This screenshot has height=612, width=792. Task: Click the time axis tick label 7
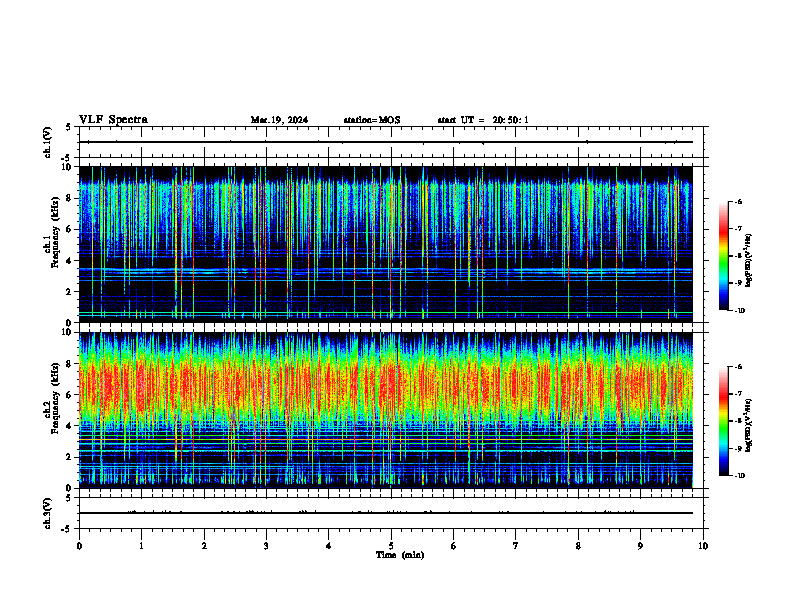[516, 546]
